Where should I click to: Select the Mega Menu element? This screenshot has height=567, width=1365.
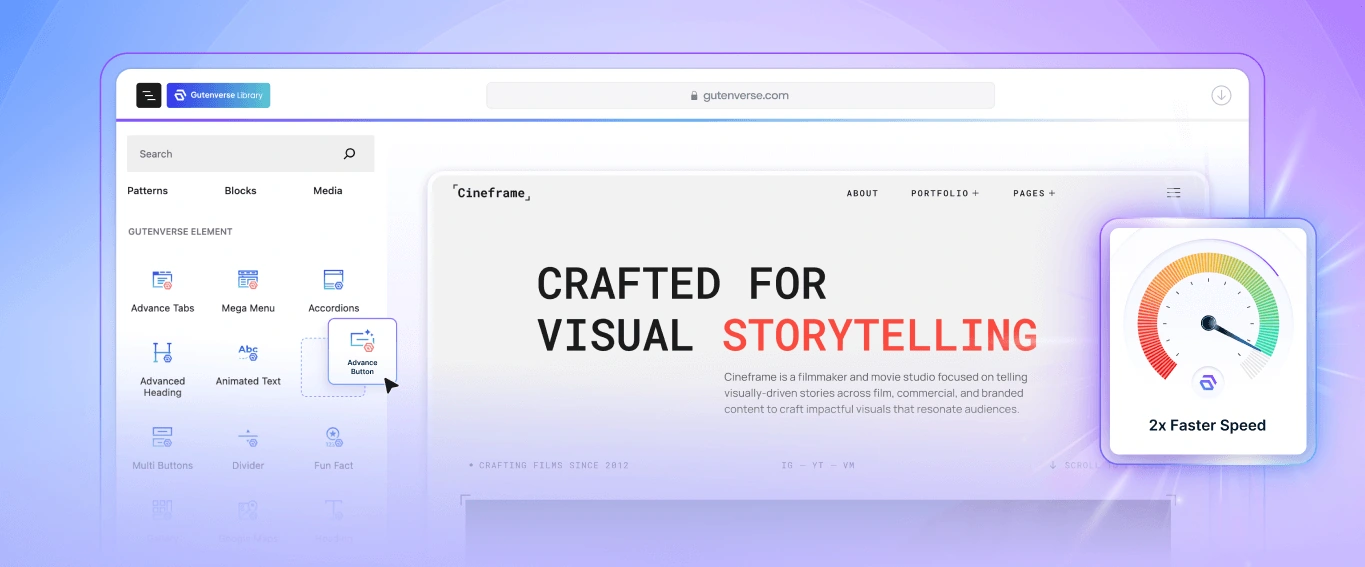(248, 289)
